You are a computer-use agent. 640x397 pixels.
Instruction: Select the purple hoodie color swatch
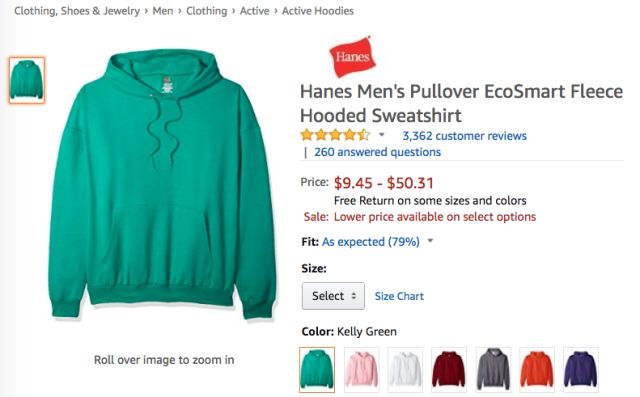[x=581, y=370]
